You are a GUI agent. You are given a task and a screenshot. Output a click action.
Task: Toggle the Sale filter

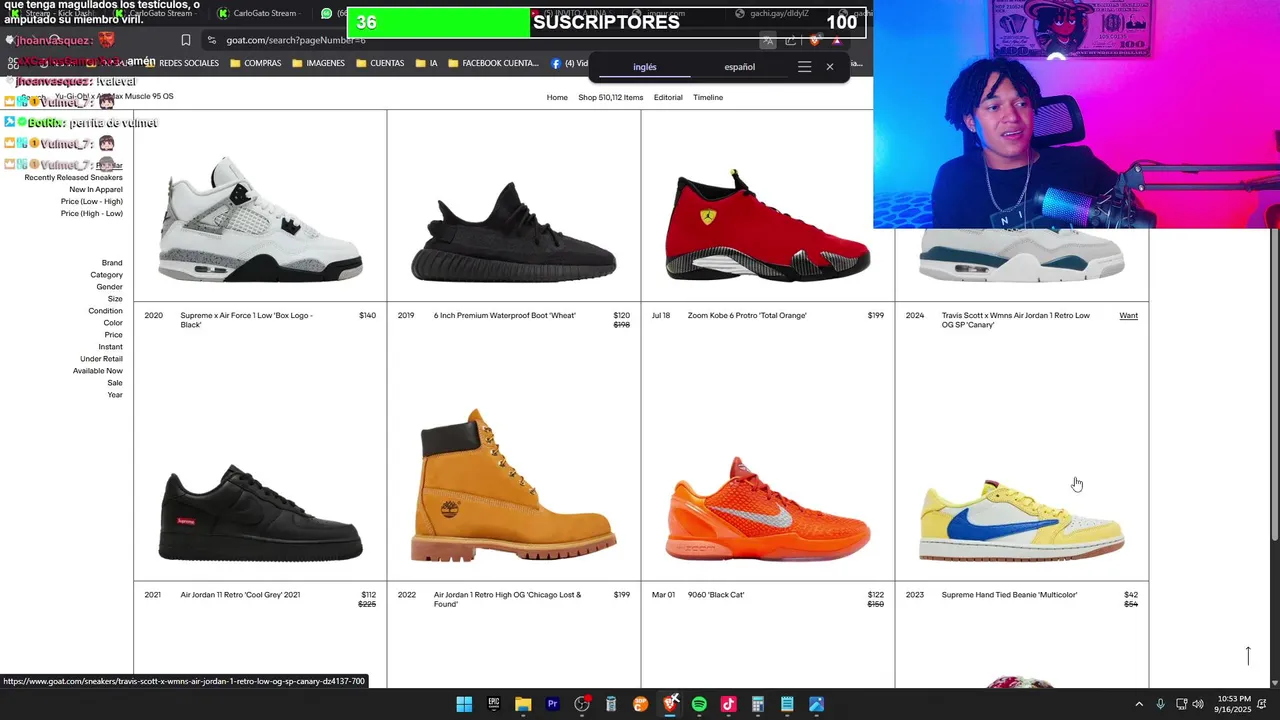[115, 383]
